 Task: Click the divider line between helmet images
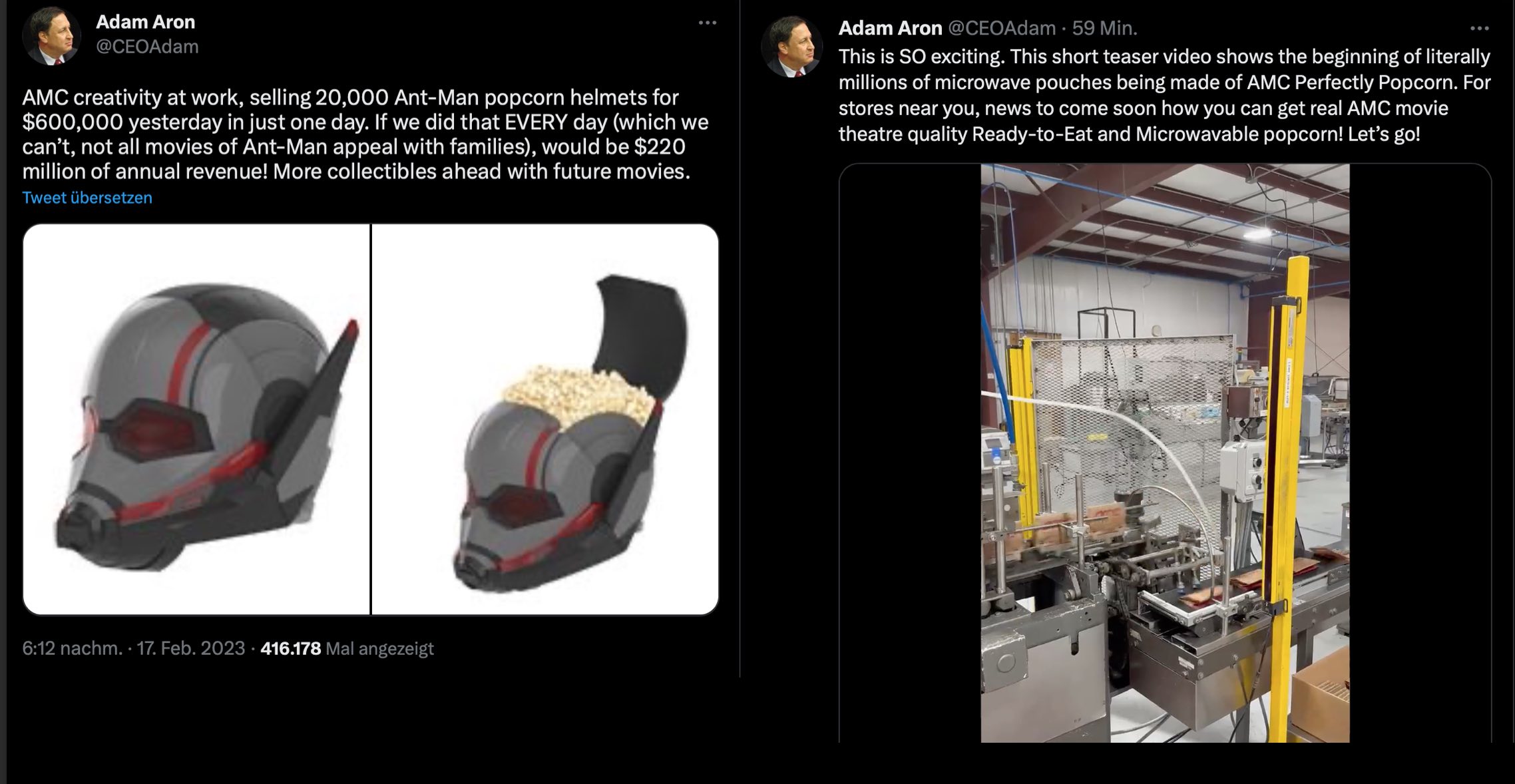(x=371, y=419)
